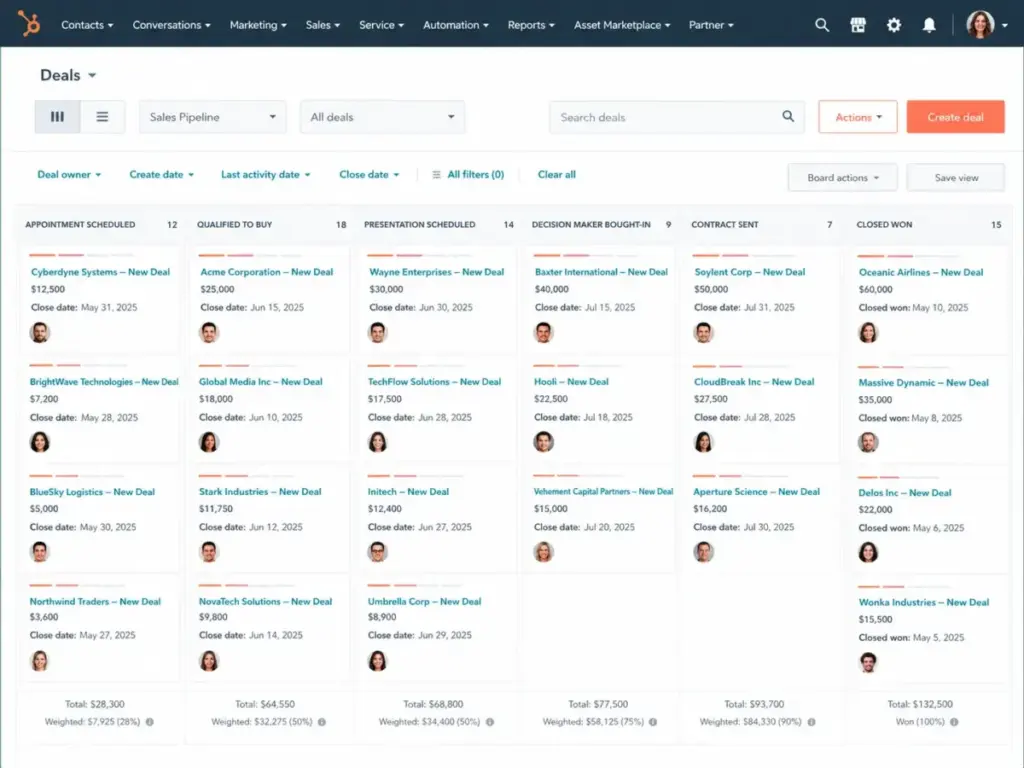Image resolution: width=1024 pixels, height=768 pixels.
Task: Click info icon beside Weighted $84,330 (90%)
Action: pyautogui.click(x=811, y=722)
